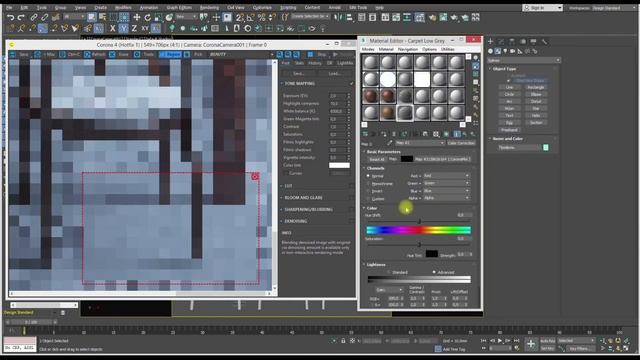
Task: Open the Alpha channel source dropdown
Action: 446,198
